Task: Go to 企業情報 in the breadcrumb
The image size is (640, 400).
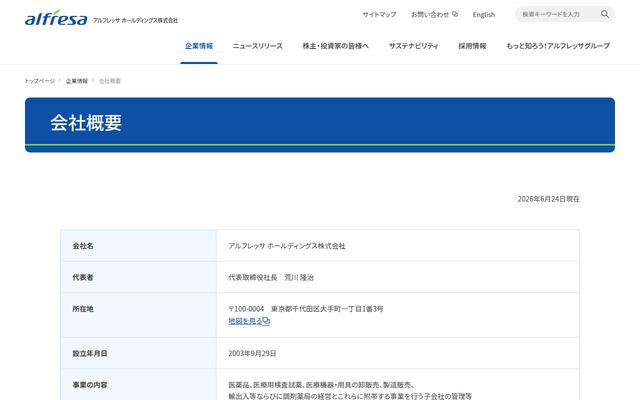Action: [77, 81]
